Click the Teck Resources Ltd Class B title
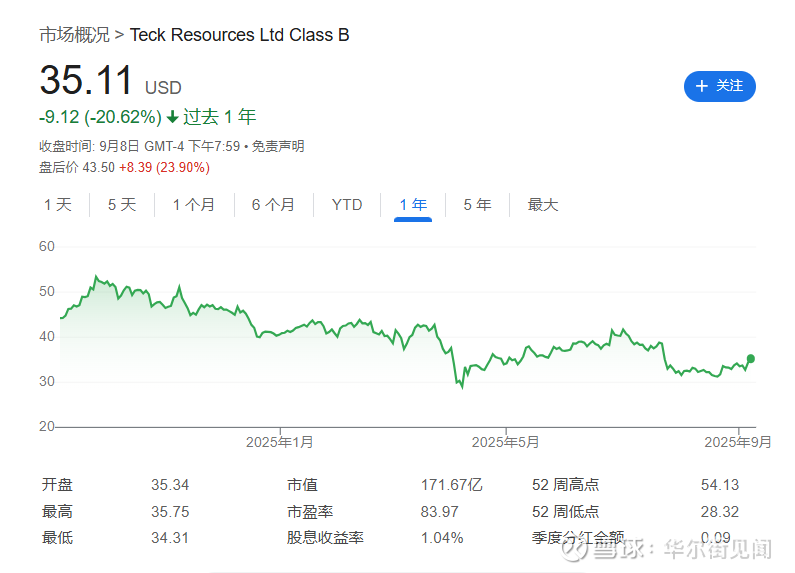 (x=239, y=35)
